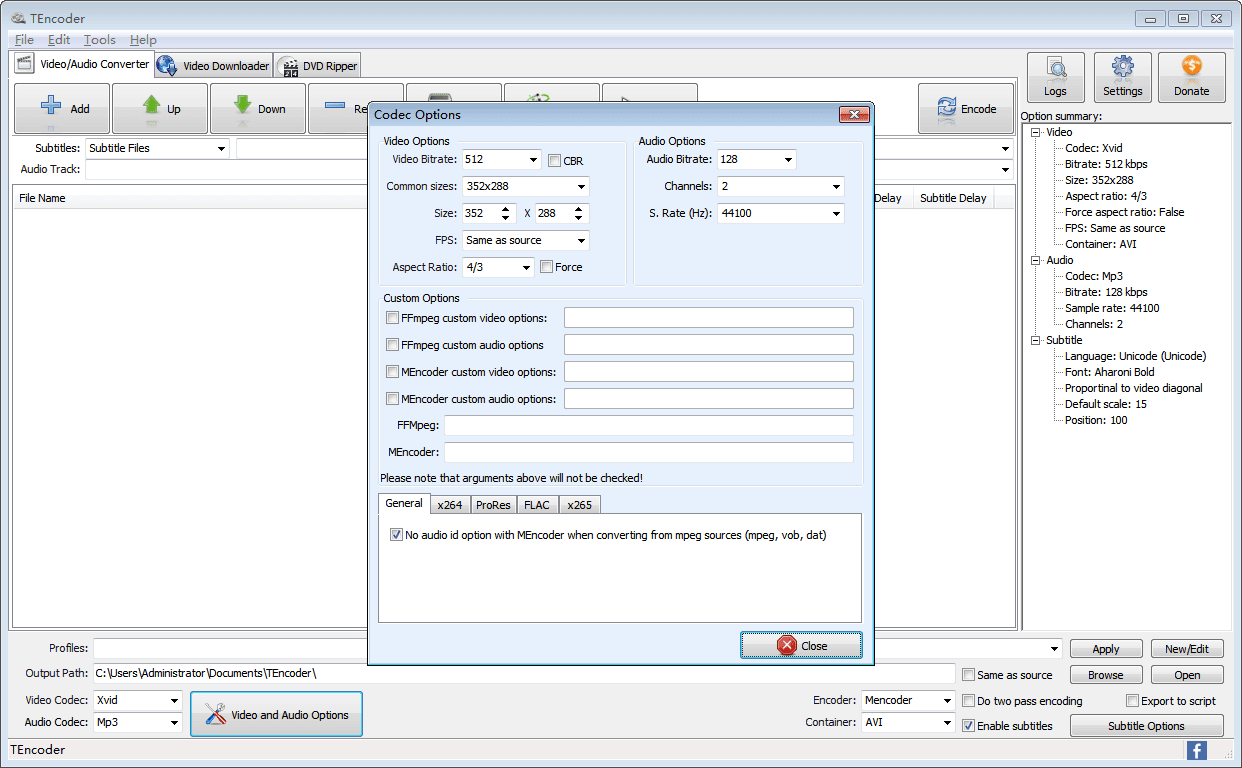Open the Facebook icon in status bar
Image resolution: width=1242 pixels, height=768 pixels.
click(x=1196, y=750)
